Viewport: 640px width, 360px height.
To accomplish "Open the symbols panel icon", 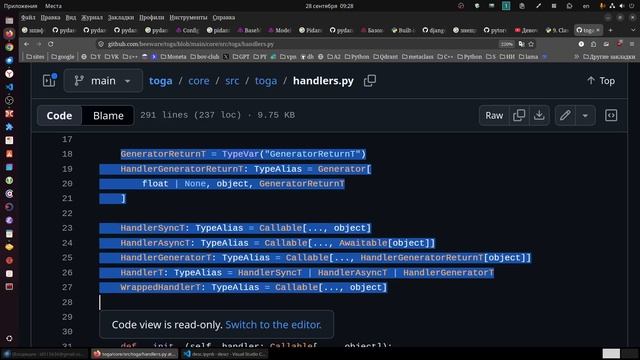I will click(611, 116).
